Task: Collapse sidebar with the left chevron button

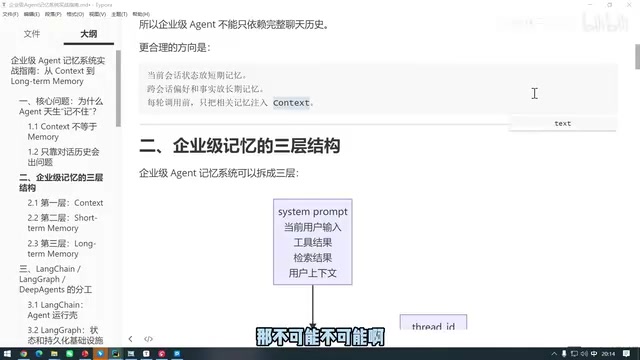Action: (x=130, y=339)
